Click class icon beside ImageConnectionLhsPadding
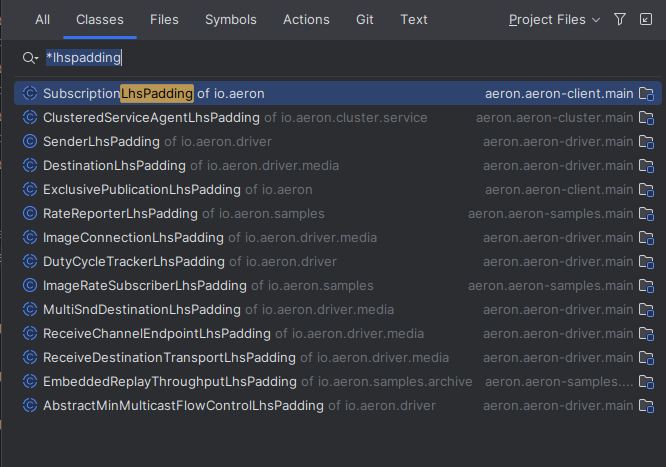Screen dimensions: 666x467 coord(30,238)
